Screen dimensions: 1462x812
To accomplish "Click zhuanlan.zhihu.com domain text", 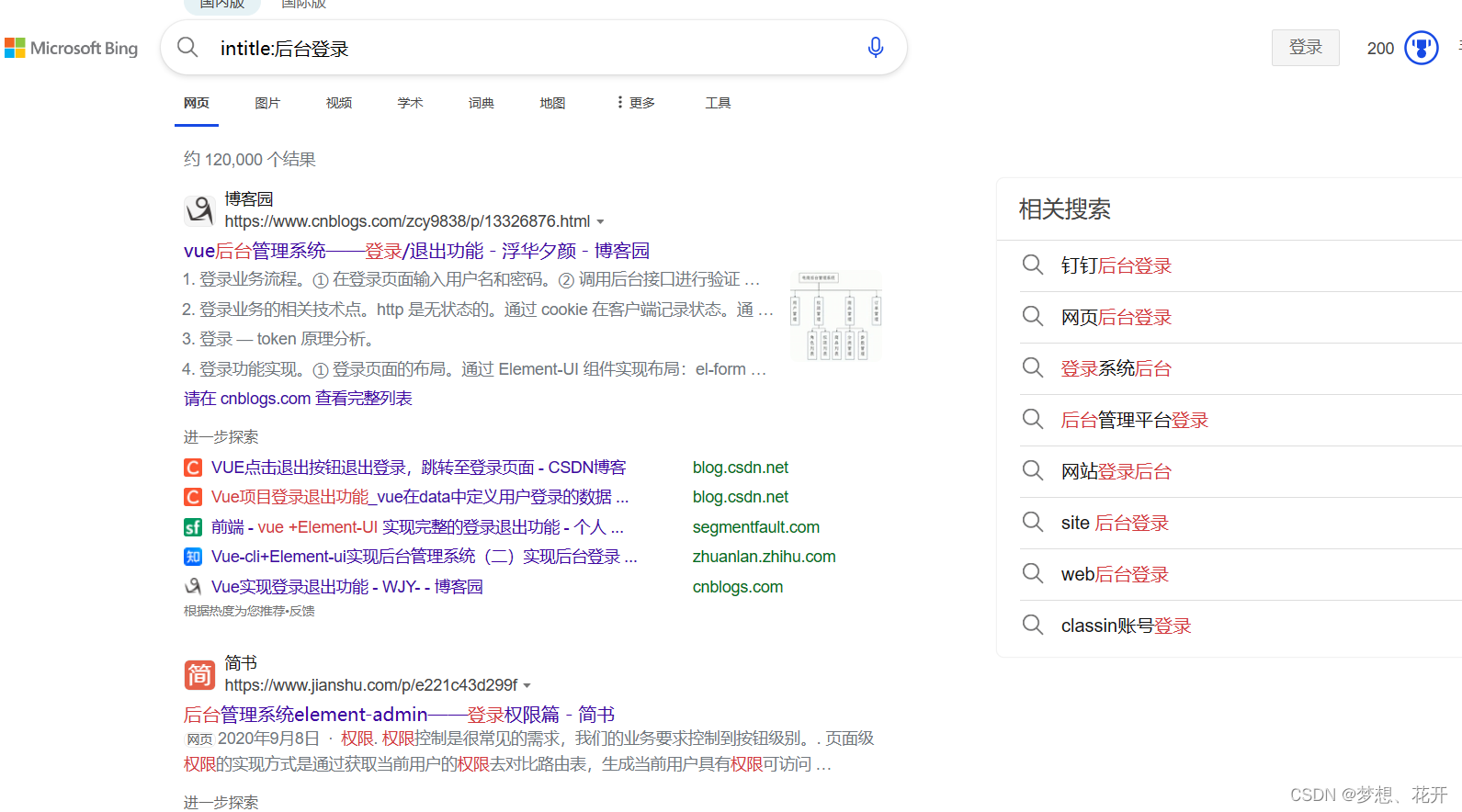I will pos(765,557).
